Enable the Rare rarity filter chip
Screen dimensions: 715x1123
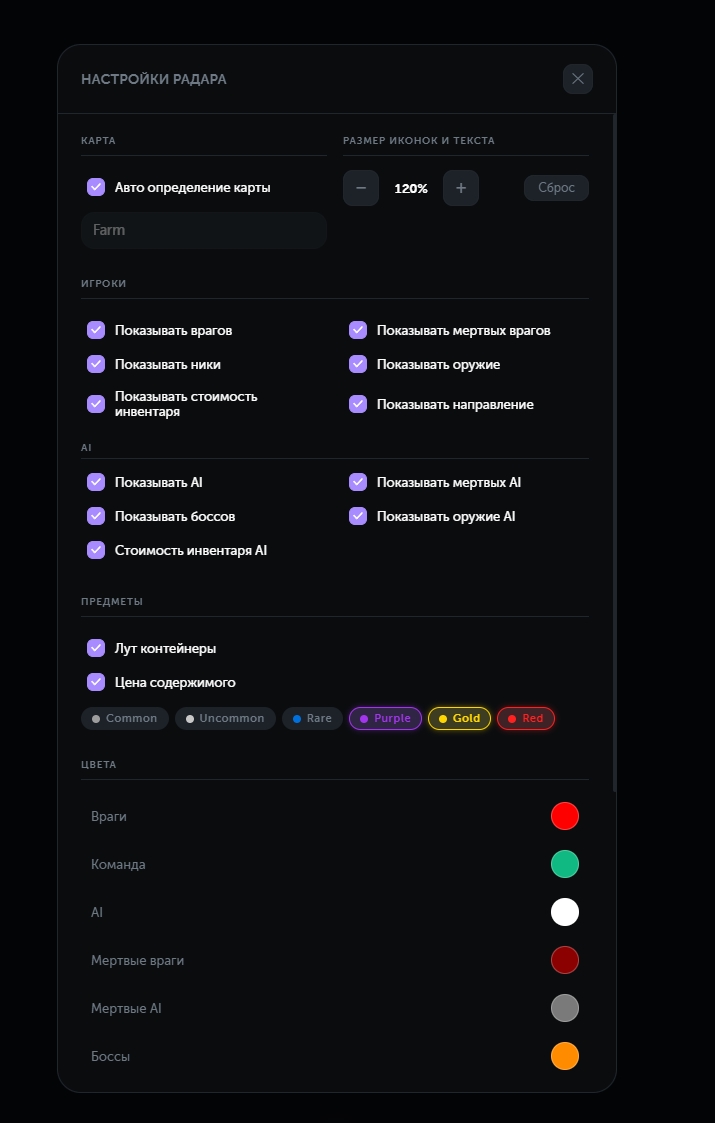coord(312,718)
